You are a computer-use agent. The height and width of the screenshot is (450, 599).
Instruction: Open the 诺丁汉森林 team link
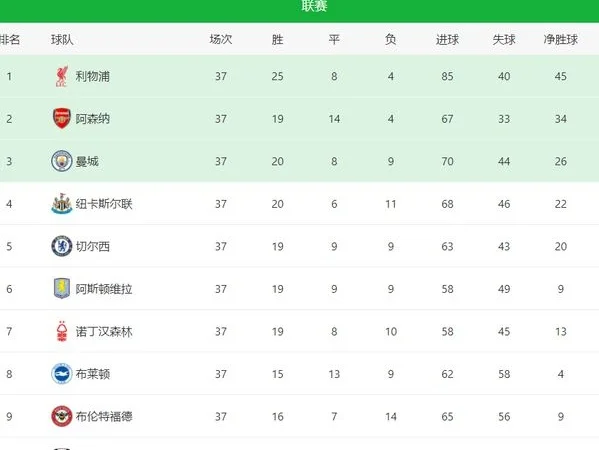[104, 332]
